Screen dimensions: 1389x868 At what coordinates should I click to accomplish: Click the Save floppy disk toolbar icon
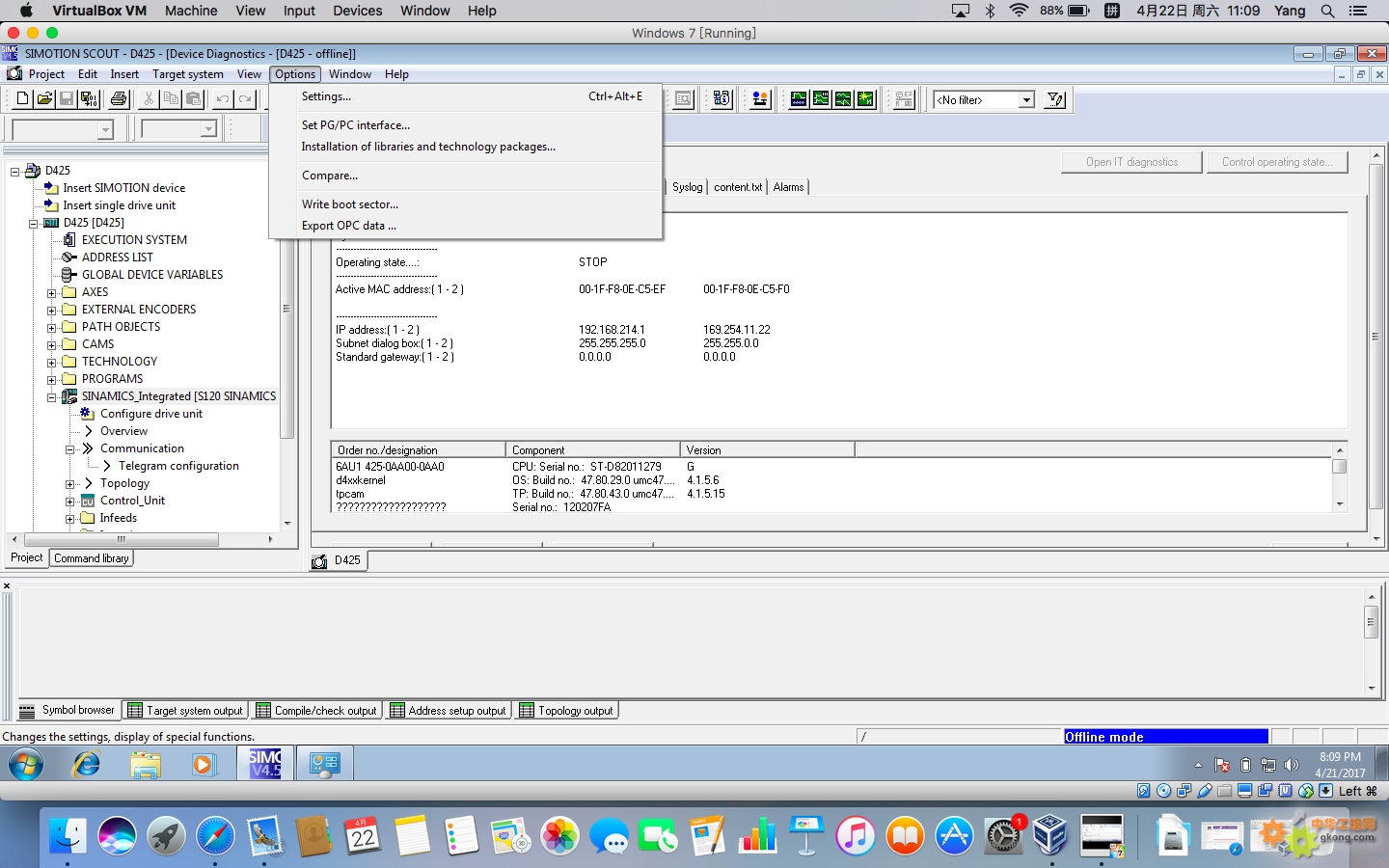[67, 98]
